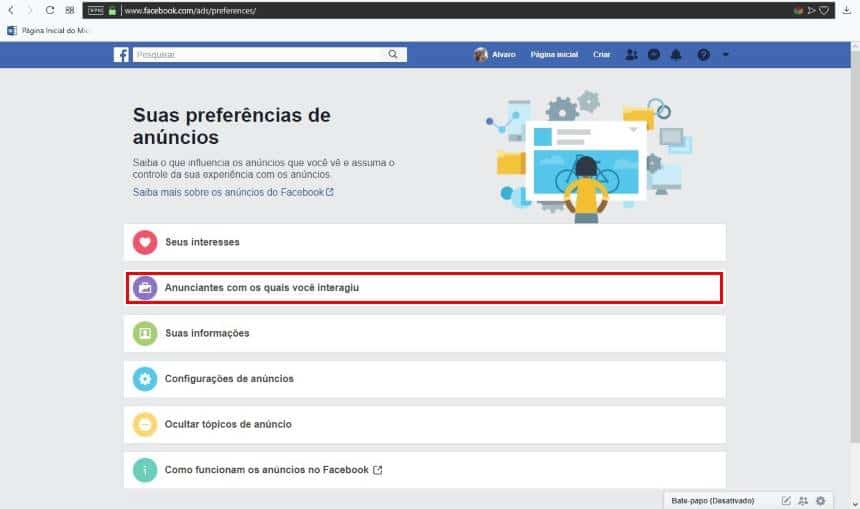Expand the Configurações de anúncios section

click(x=425, y=378)
